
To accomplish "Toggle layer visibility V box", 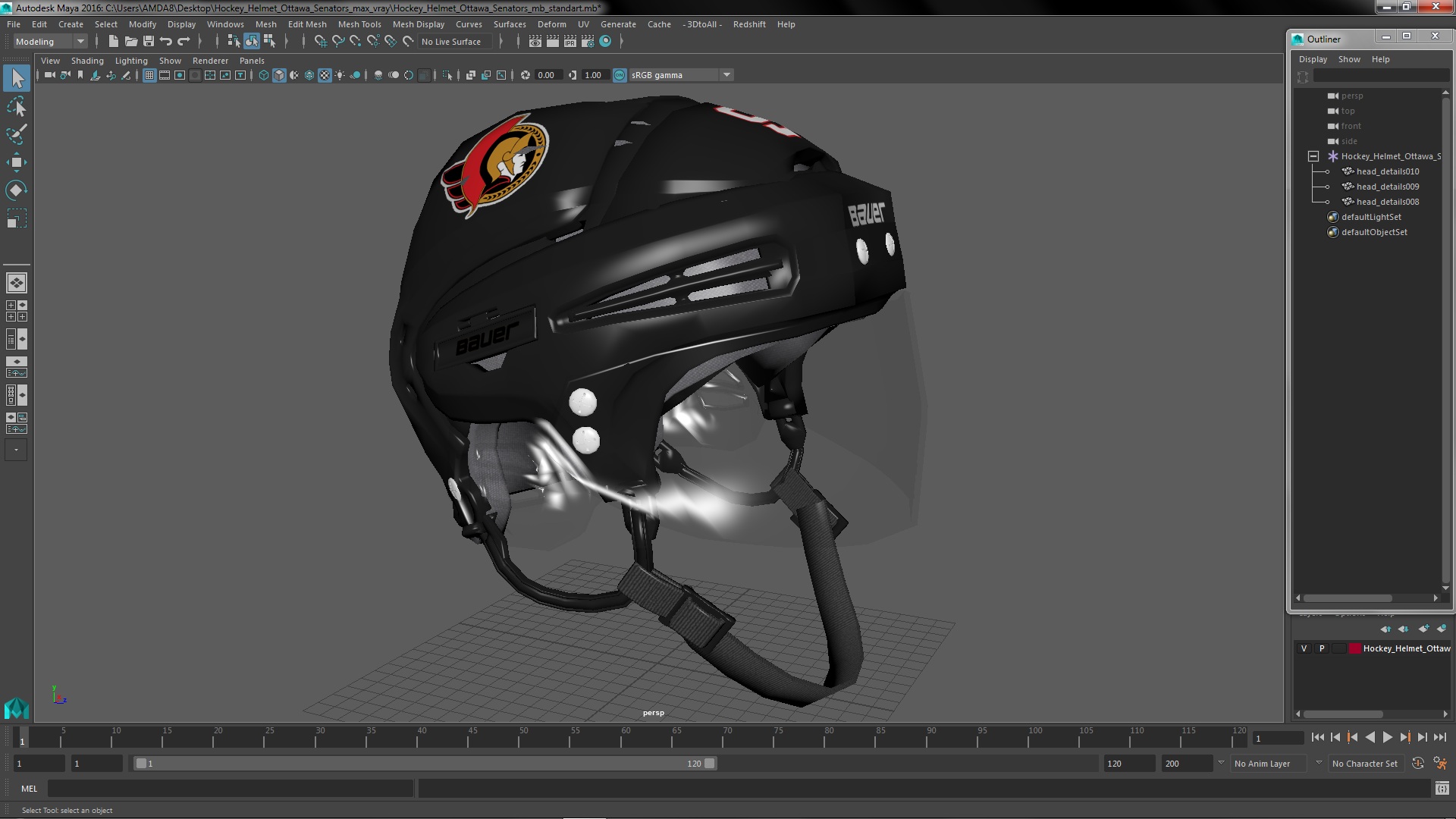I will coord(1304,648).
